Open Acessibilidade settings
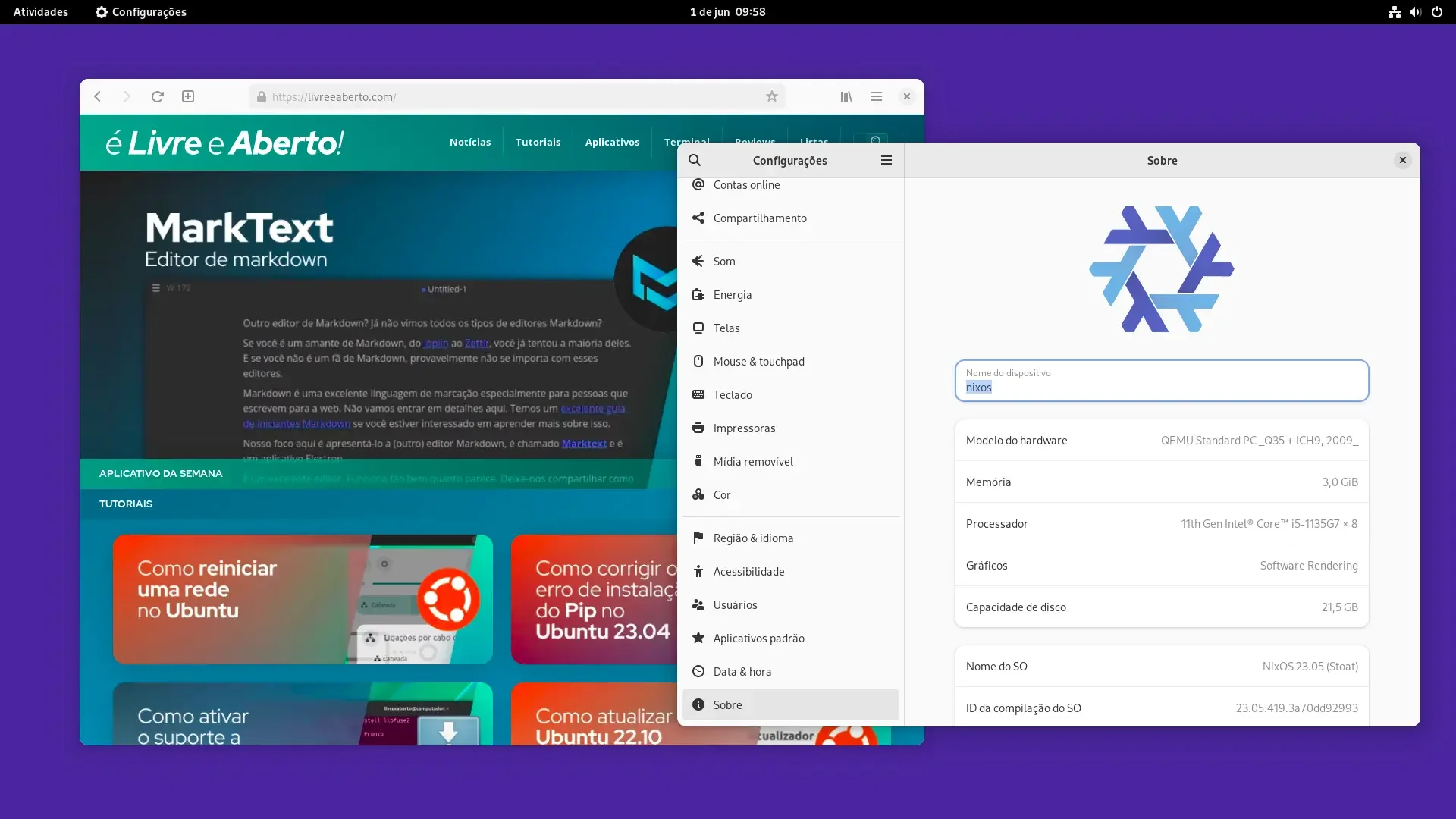 pos(790,572)
